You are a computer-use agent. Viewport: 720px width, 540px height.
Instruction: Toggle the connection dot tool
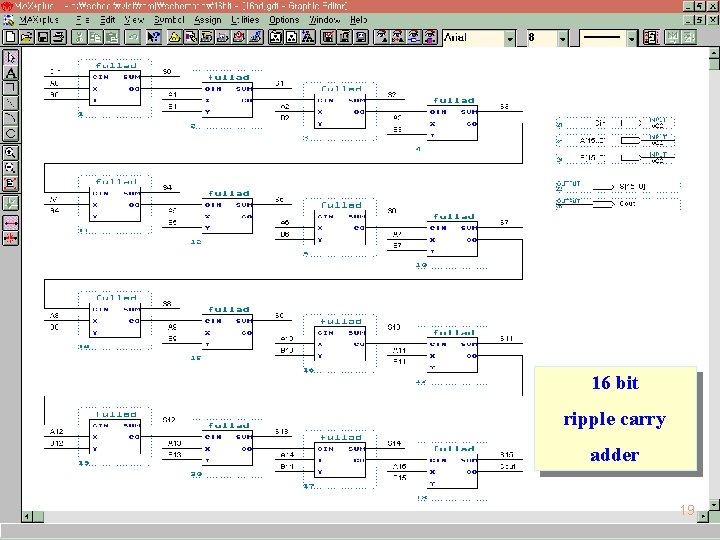(11, 202)
